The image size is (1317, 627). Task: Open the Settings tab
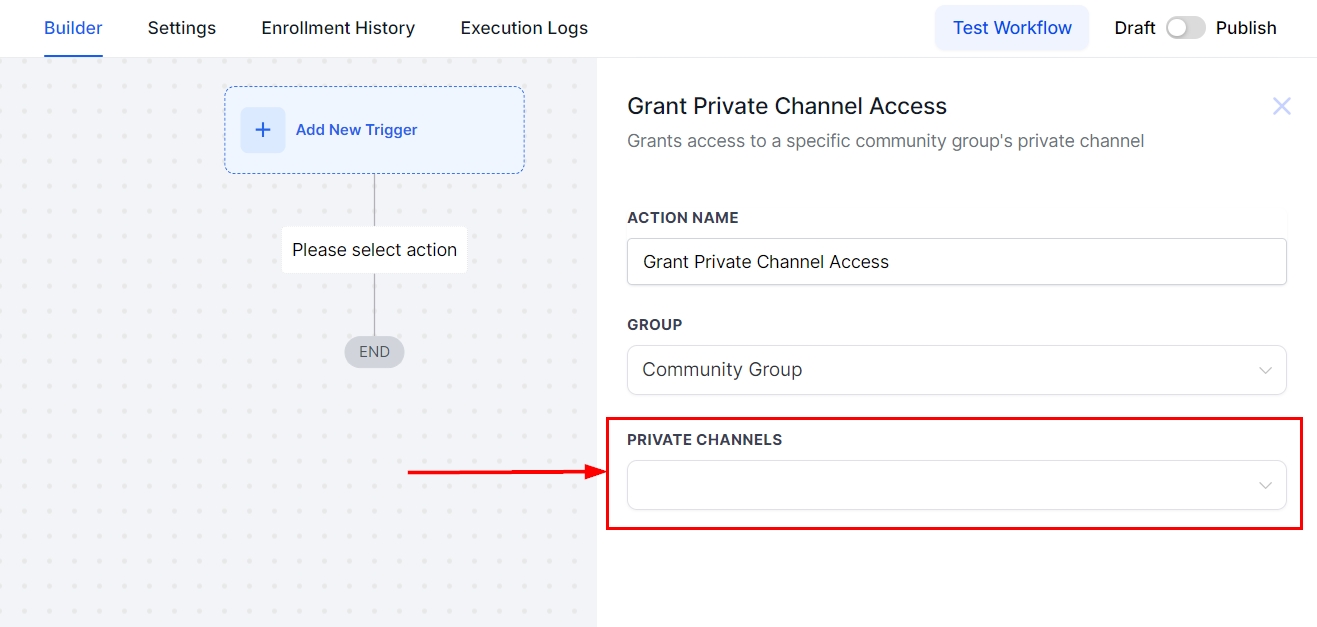pos(182,28)
